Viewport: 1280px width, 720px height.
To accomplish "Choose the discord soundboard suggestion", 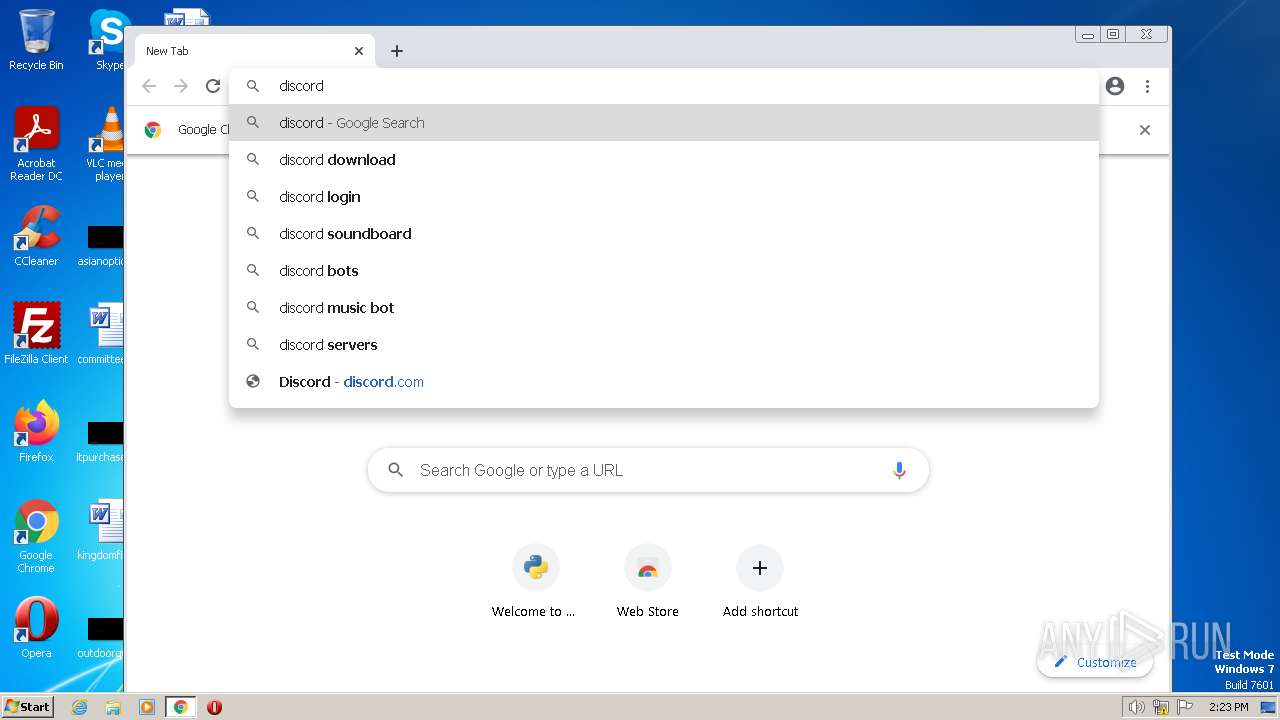I will tap(664, 234).
